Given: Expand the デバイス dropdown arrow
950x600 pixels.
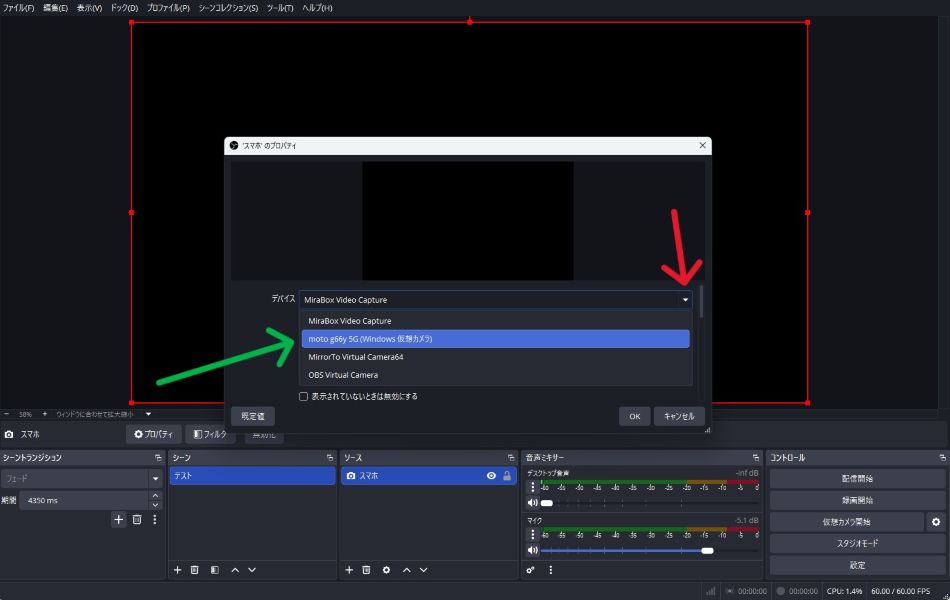Looking at the screenshot, I should (685, 300).
